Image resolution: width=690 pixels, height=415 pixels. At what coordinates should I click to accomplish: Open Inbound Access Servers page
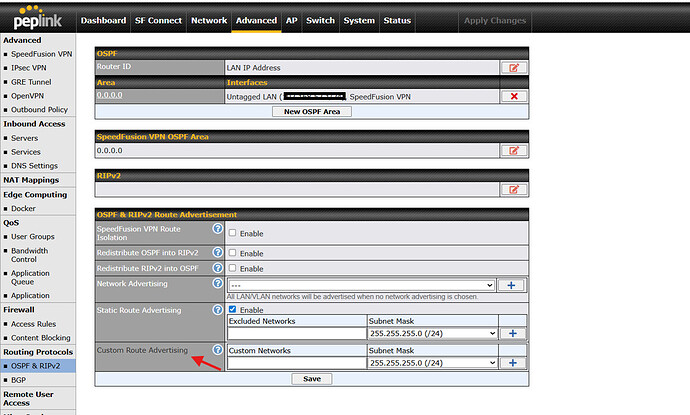[24, 138]
